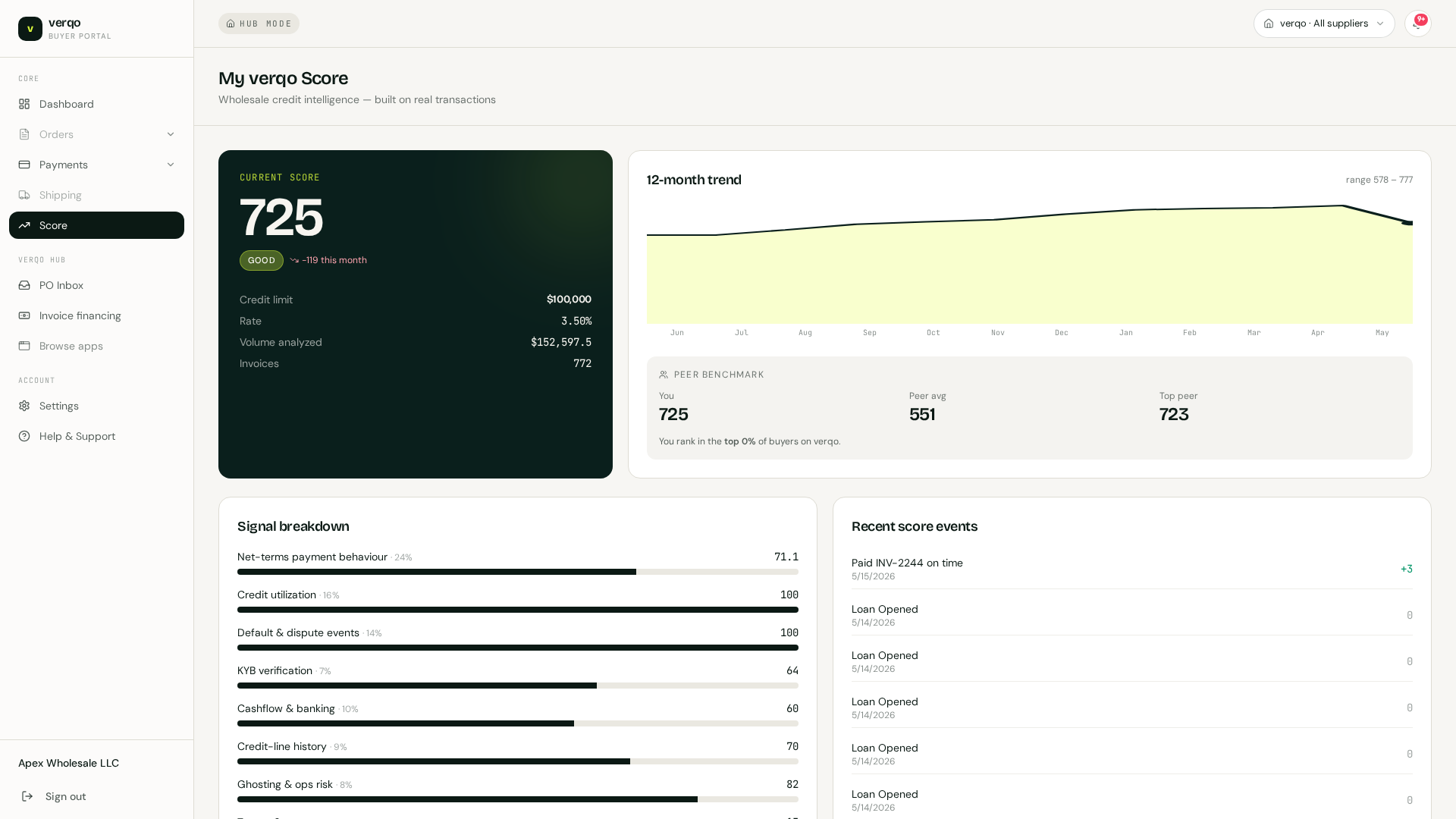Click the GOOD score badge
The image size is (1456, 819).
(x=262, y=260)
